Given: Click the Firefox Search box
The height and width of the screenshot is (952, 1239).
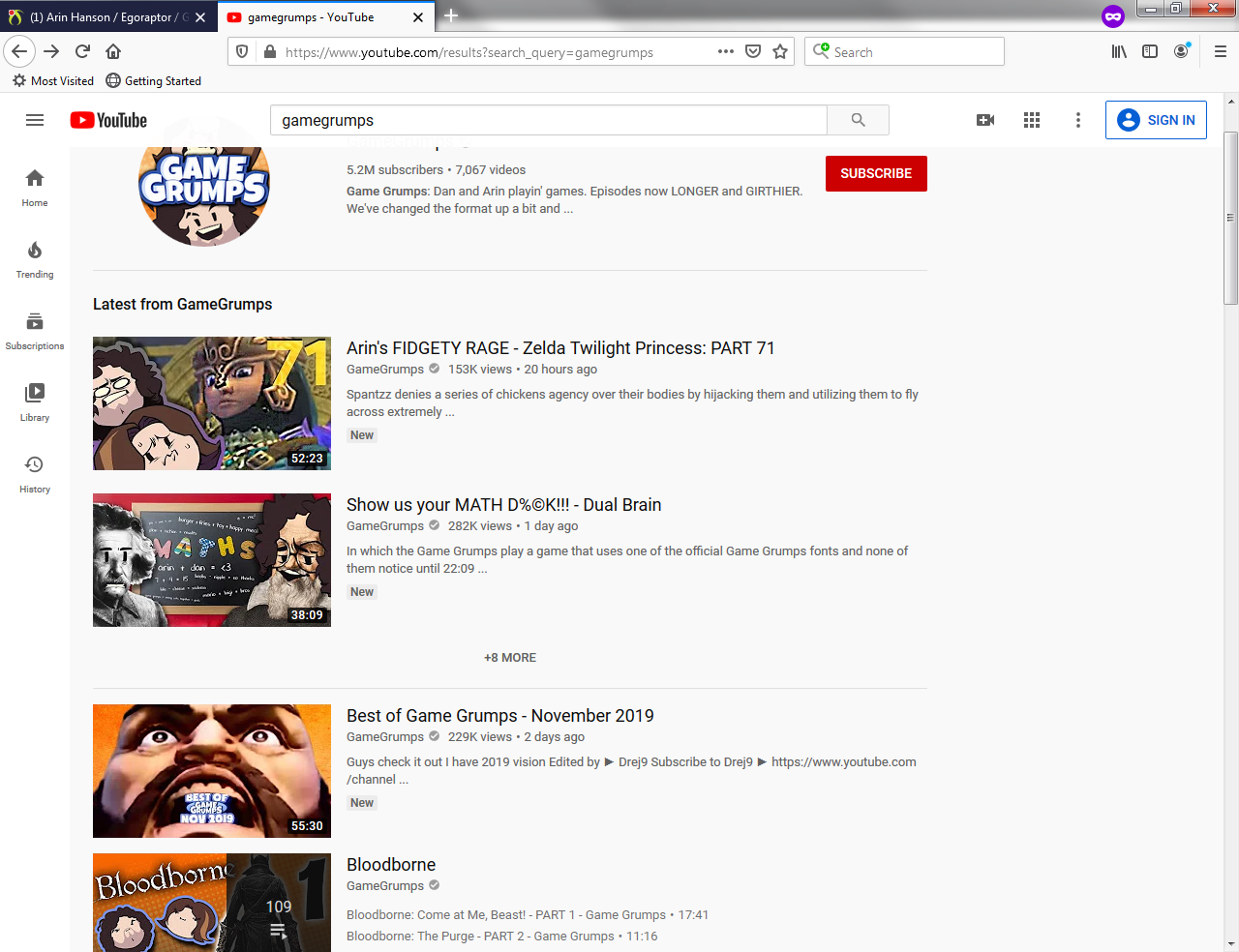Looking at the screenshot, I should 904,51.
